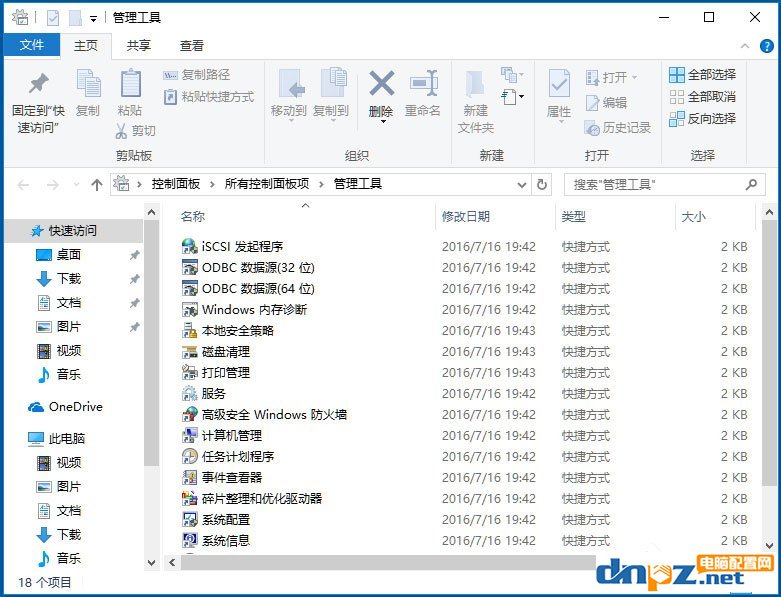The width and height of the screenshot is (781, 597).
Task: Select the 任务计划程序 clock icon
Action: click(x=189, y=456)
